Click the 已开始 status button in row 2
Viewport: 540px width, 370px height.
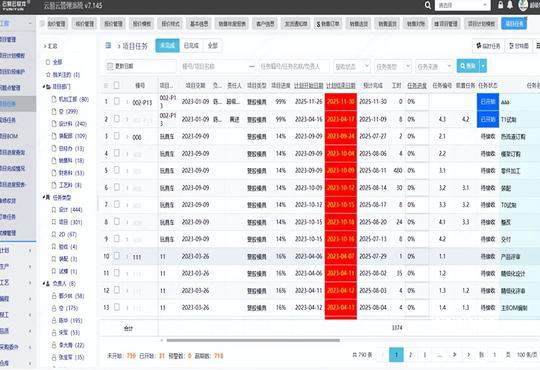[x=488, y=119]
